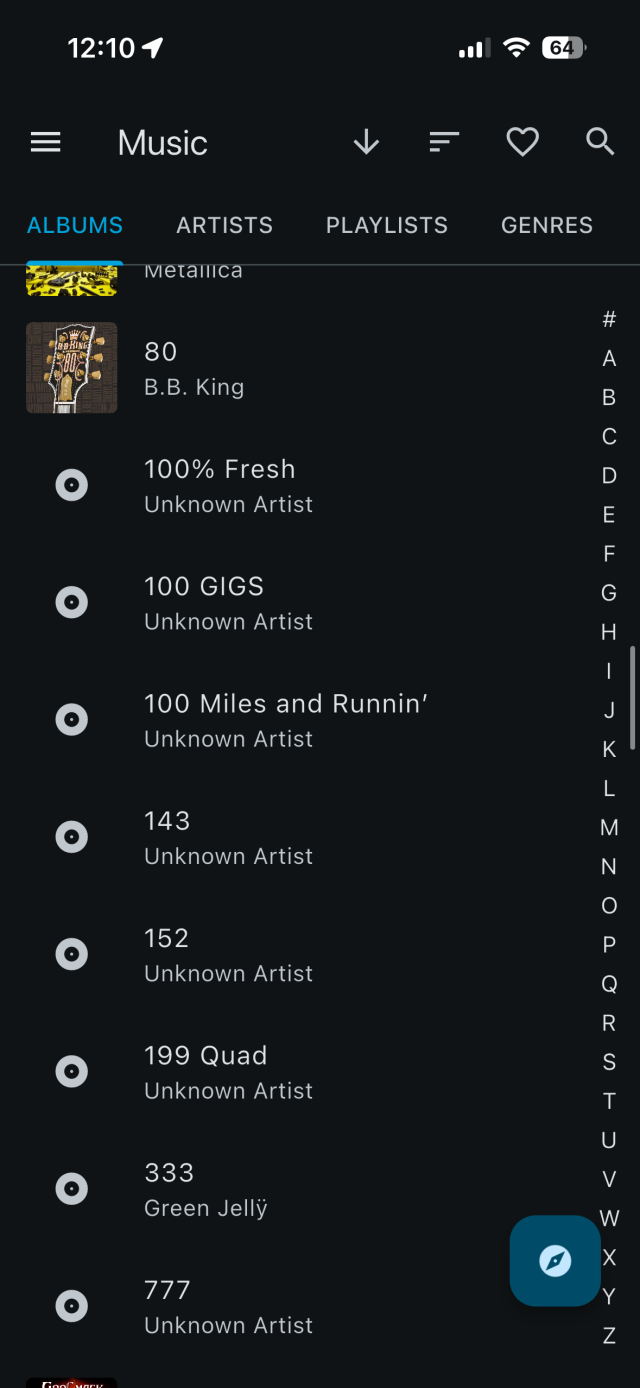Tap the disc icon next to 199 Quad
The image size is (640, 1388).
[71, 1072]
